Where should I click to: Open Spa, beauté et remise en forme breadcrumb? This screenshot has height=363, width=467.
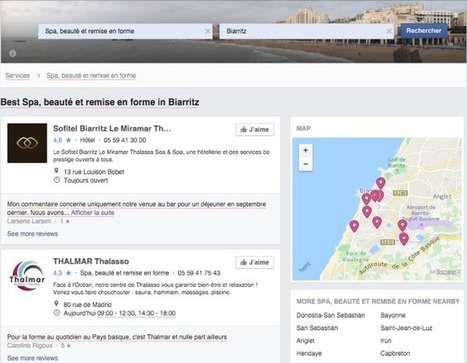tap(91, 76)
